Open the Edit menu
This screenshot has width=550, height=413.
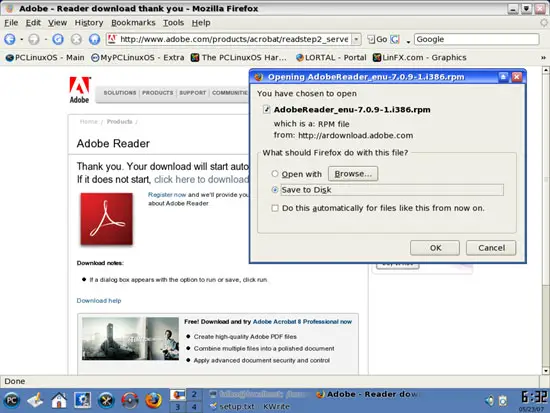(33, 23)
